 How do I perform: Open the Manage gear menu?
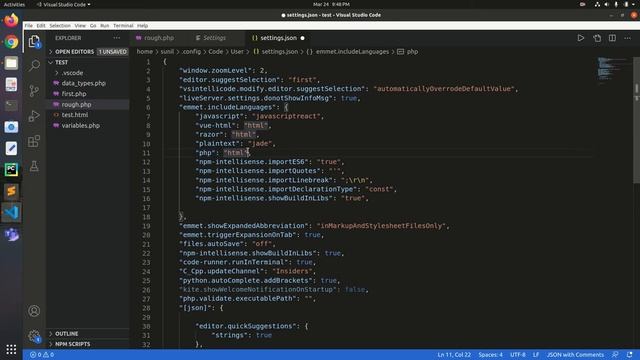point(34,336)
